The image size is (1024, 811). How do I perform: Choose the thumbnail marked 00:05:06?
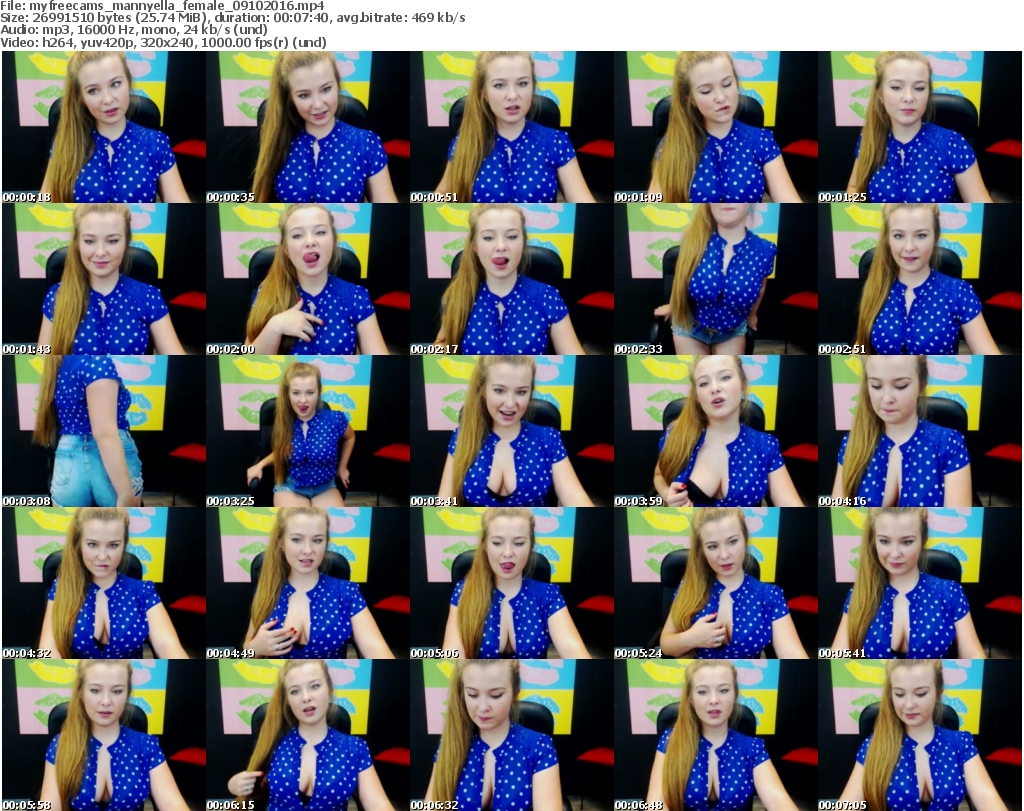(x=511, y=583)
